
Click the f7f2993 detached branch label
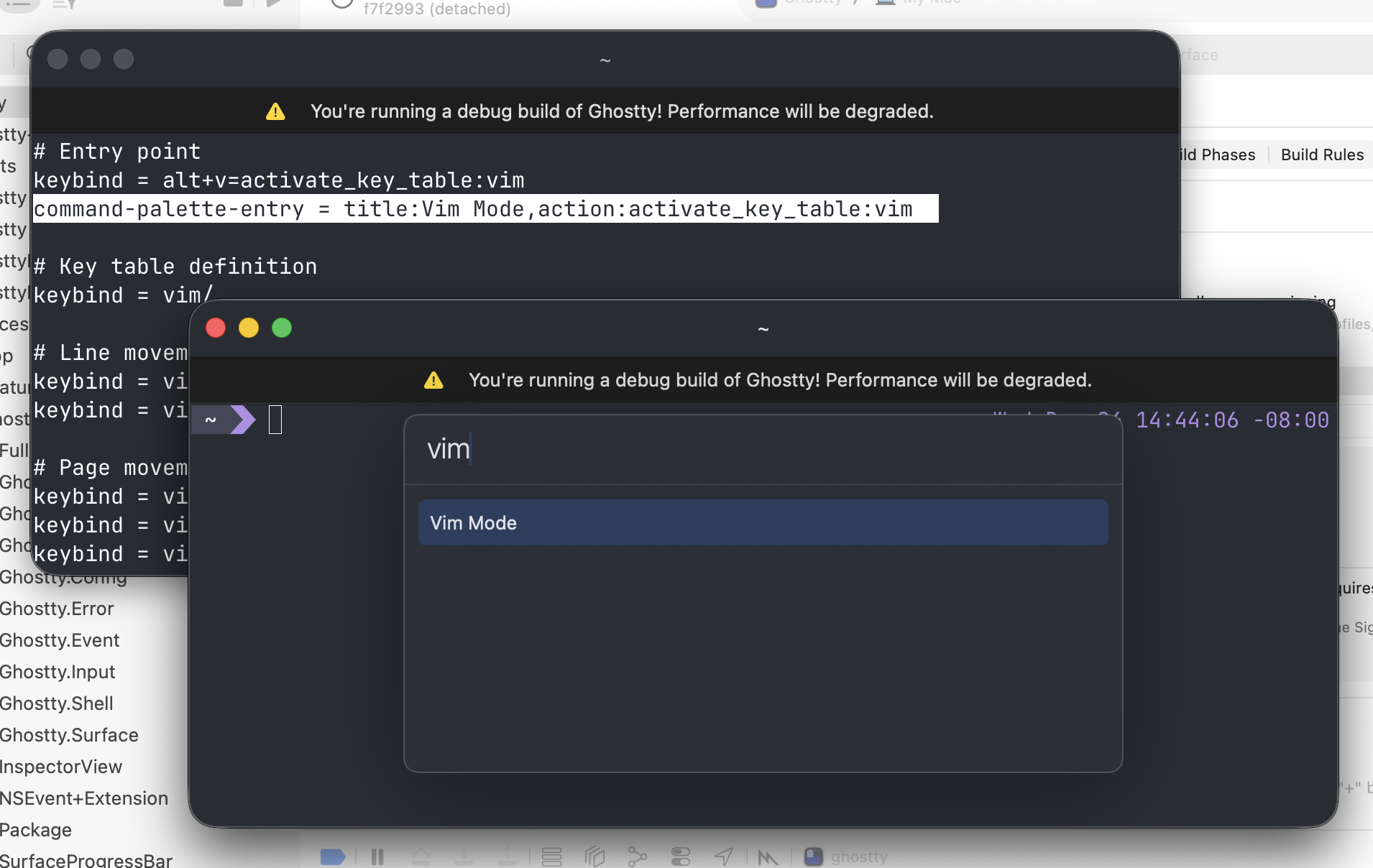click(436, 9)
